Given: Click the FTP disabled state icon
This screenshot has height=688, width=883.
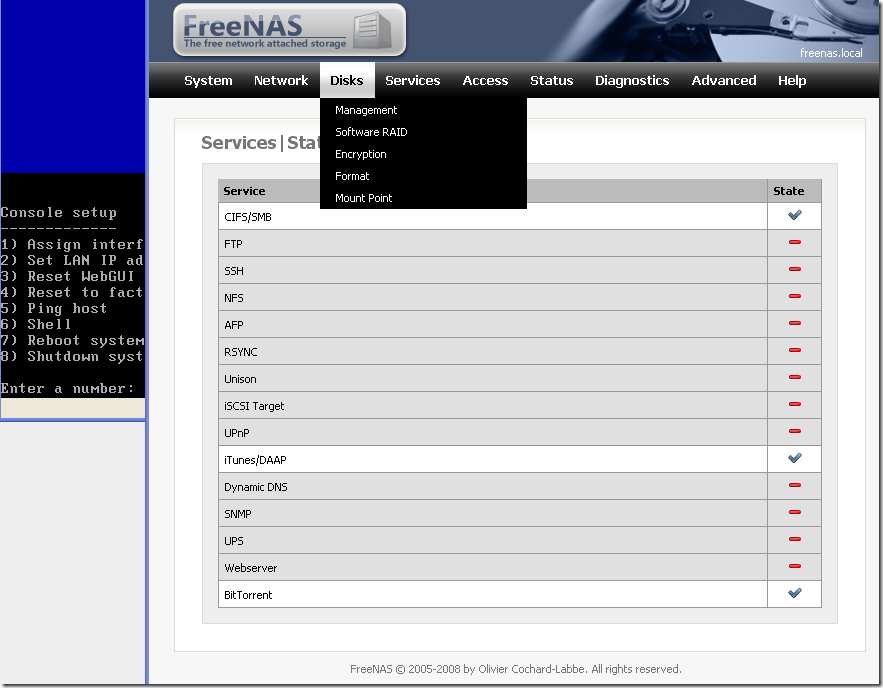Looking at the screenshot, I should (795, 242).
